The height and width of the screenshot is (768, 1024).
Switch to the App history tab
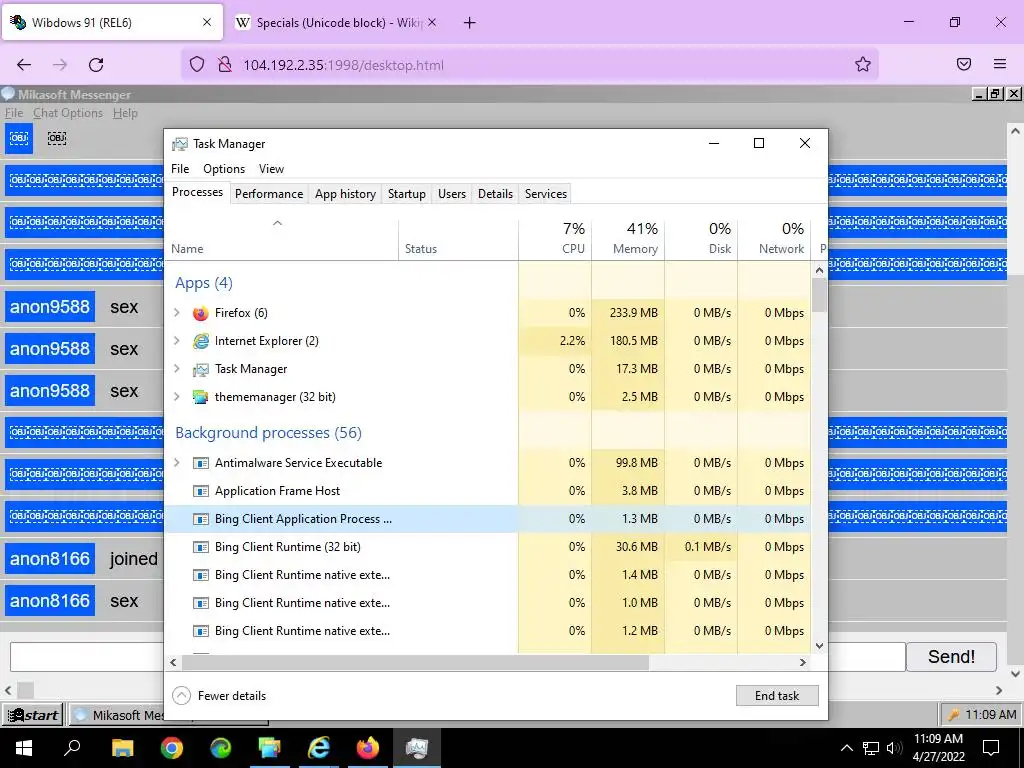coord(345,194)
